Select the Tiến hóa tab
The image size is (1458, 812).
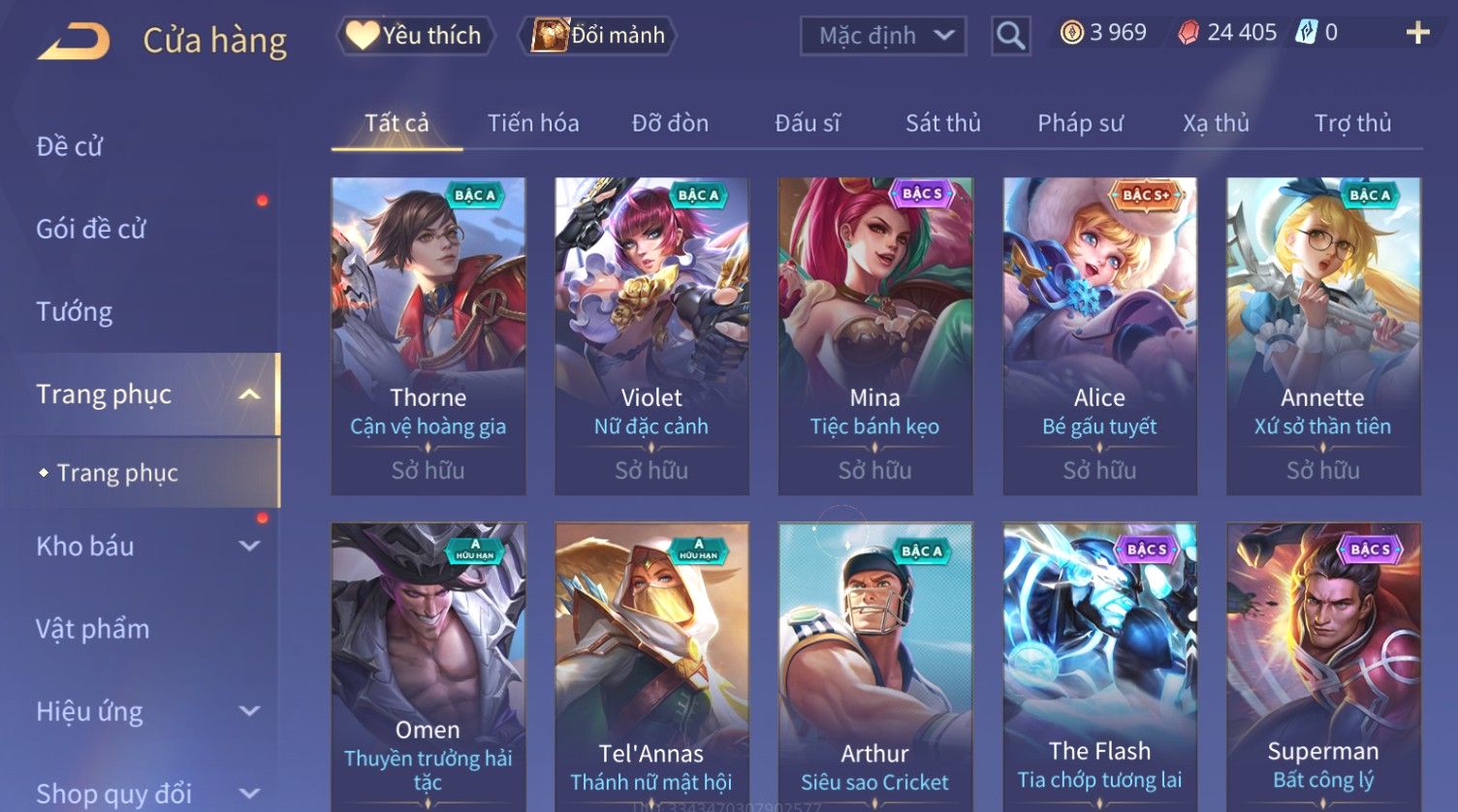pos(533,123)
